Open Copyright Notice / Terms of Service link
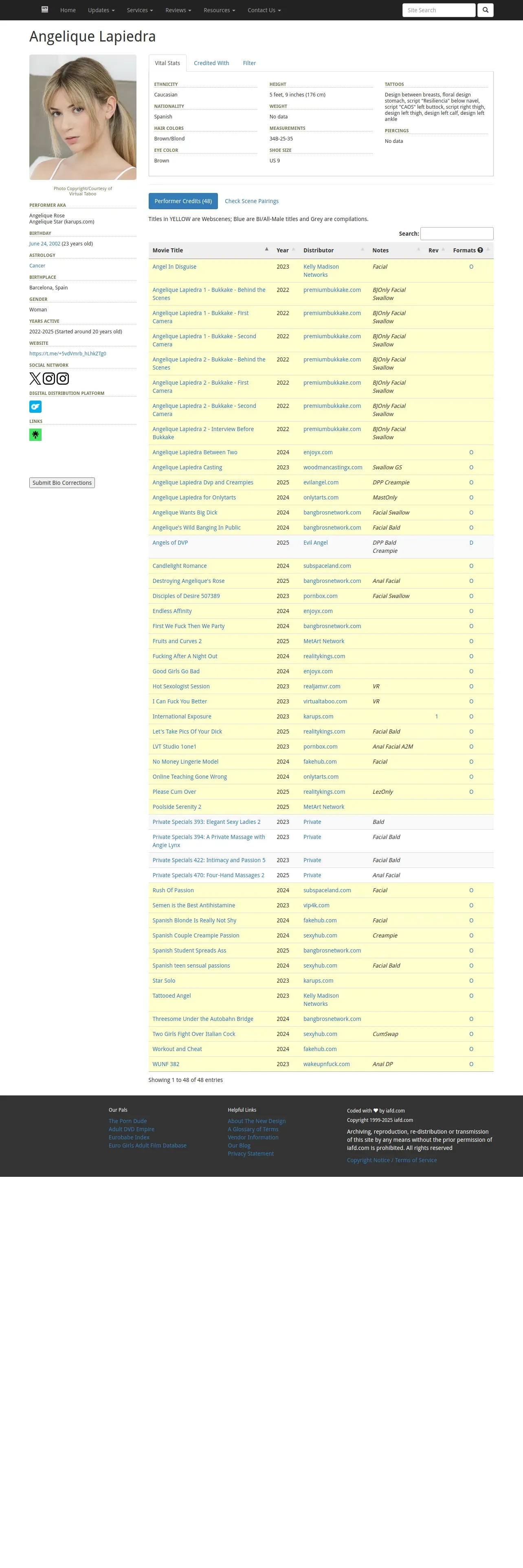The height and width of the screenshot is (1568, 523). 392,1160
